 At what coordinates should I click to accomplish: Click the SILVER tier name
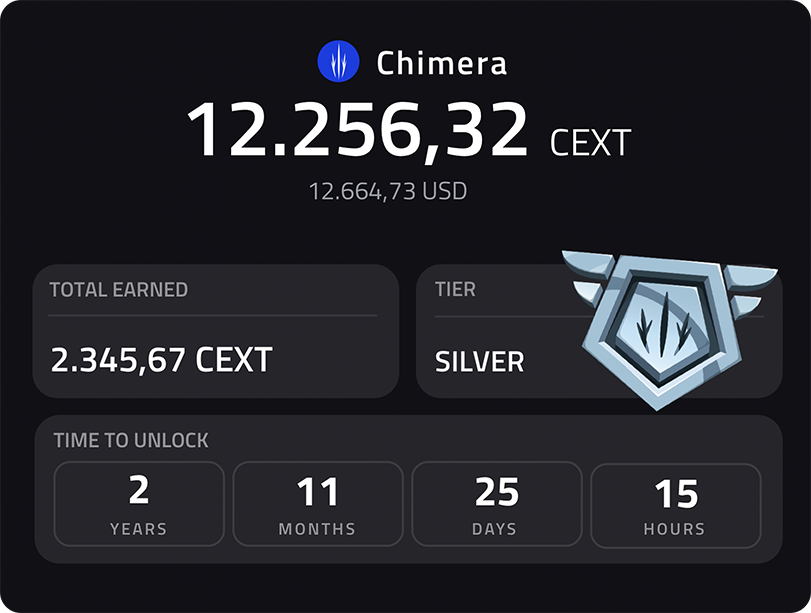point(479,361)
